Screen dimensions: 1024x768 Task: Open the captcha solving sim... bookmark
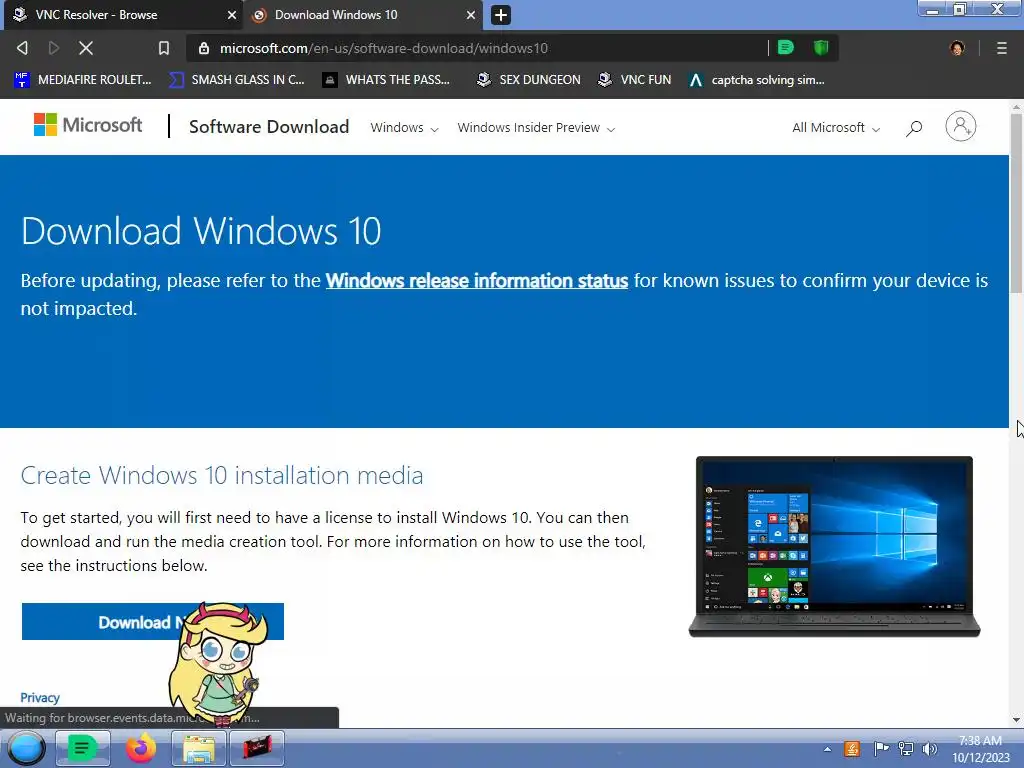(x=756, y=80)
